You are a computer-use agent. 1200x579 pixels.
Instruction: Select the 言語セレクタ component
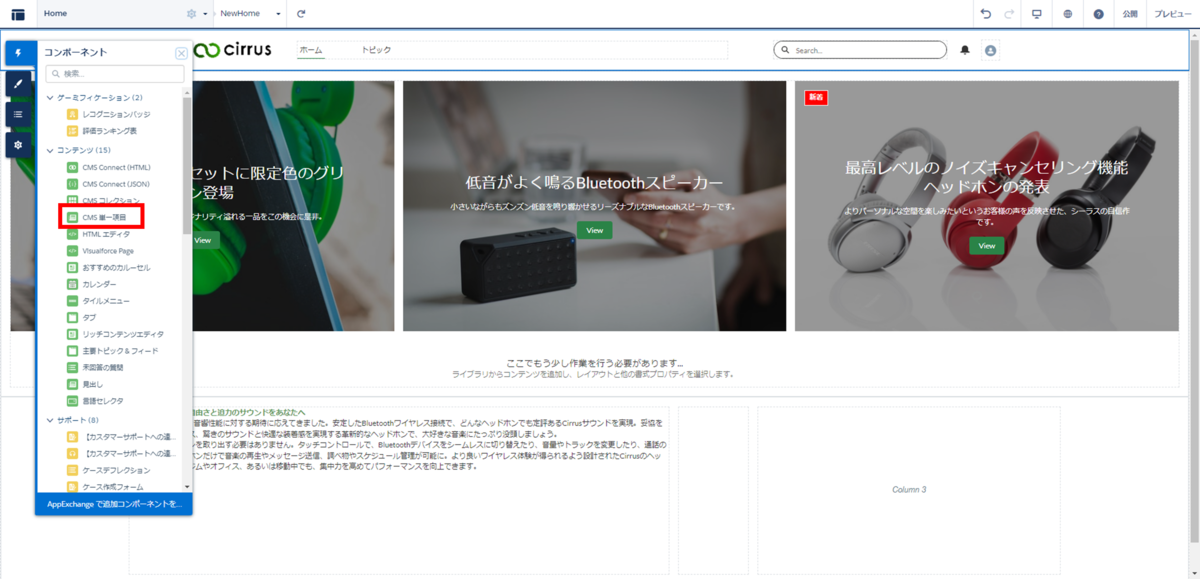[x=95, y=401]
